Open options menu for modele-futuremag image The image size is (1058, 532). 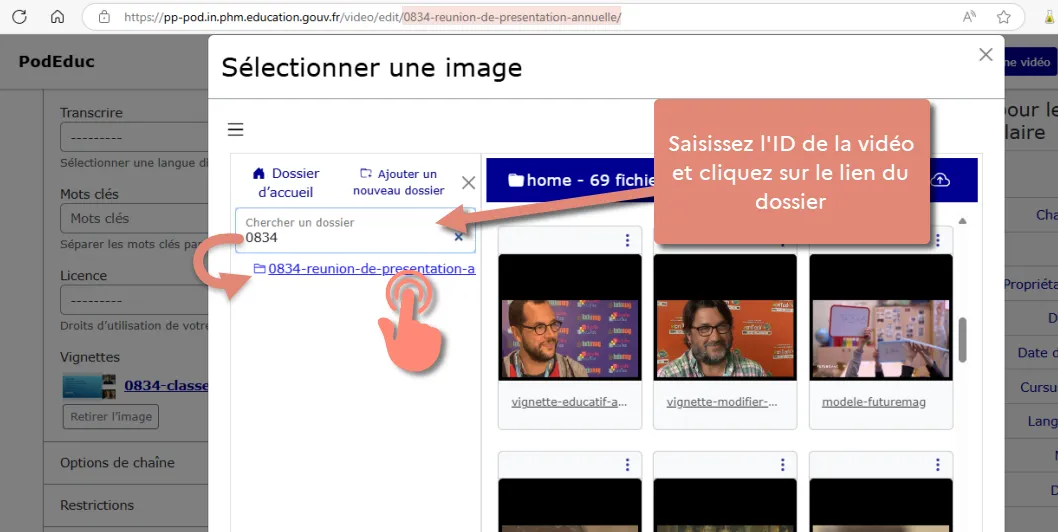[x=938, y=240]
